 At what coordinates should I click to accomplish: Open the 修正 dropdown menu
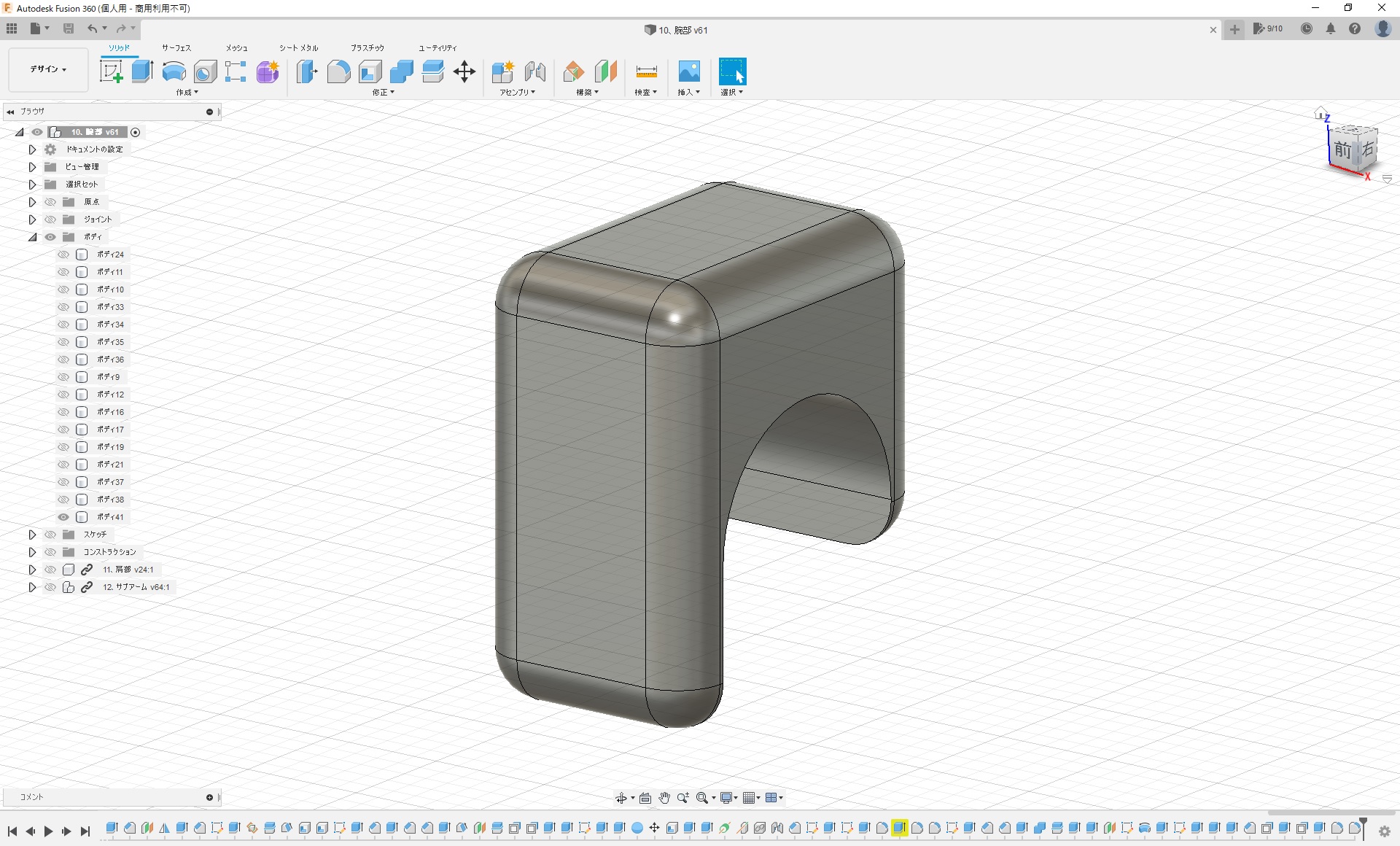click(383, 93)
